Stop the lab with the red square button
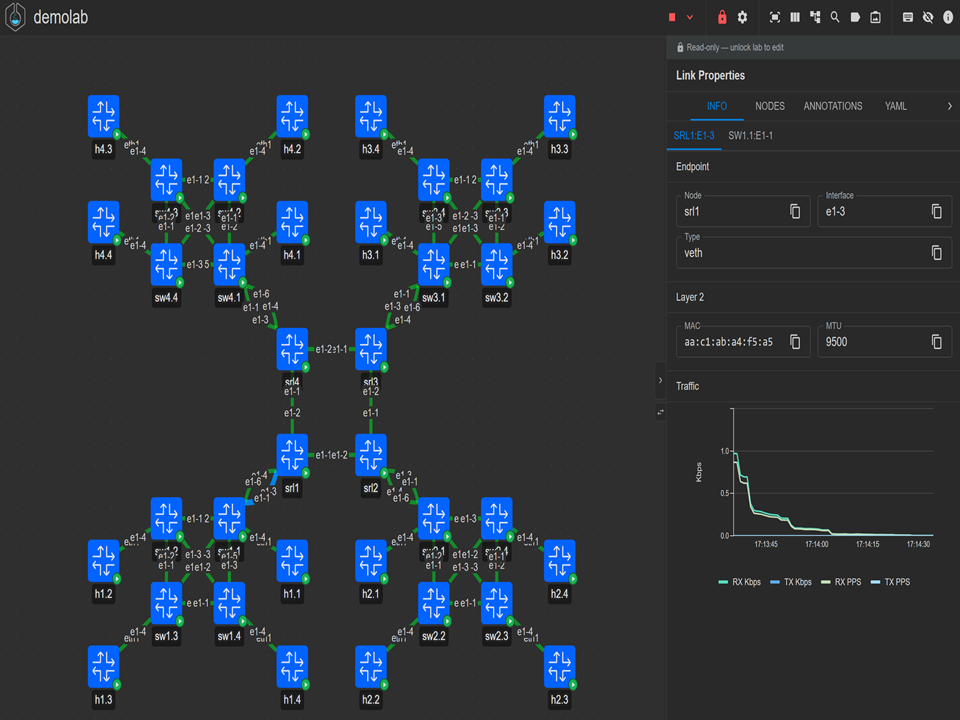960x720 pixels. tap(672, 17)
